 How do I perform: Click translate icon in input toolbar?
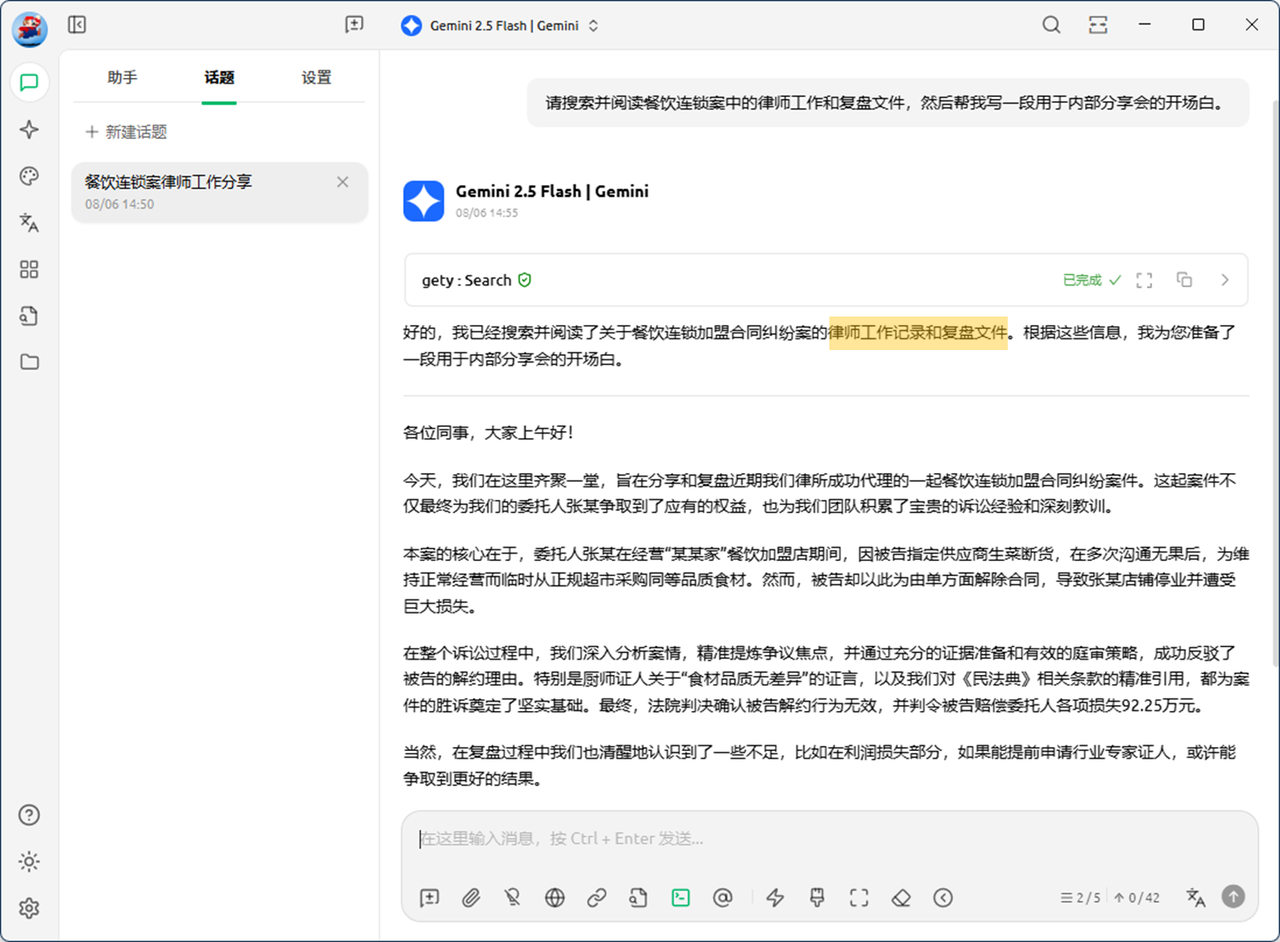[x=1196, y=898]
